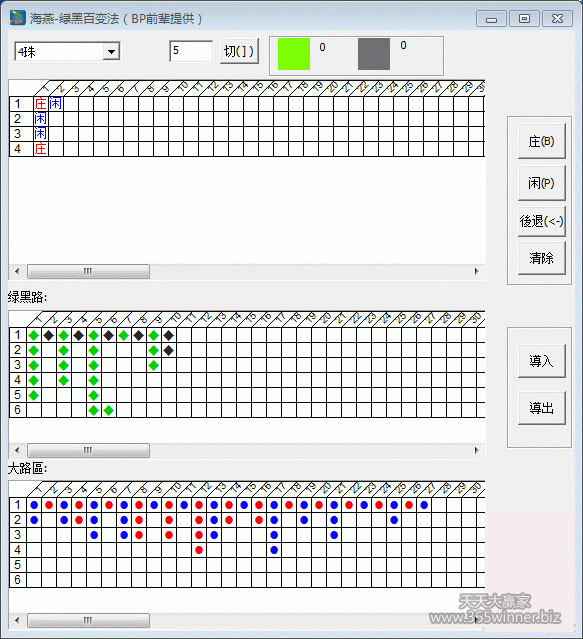Click the right arrow of the top grid scrollbar

[x=476, y=271]
